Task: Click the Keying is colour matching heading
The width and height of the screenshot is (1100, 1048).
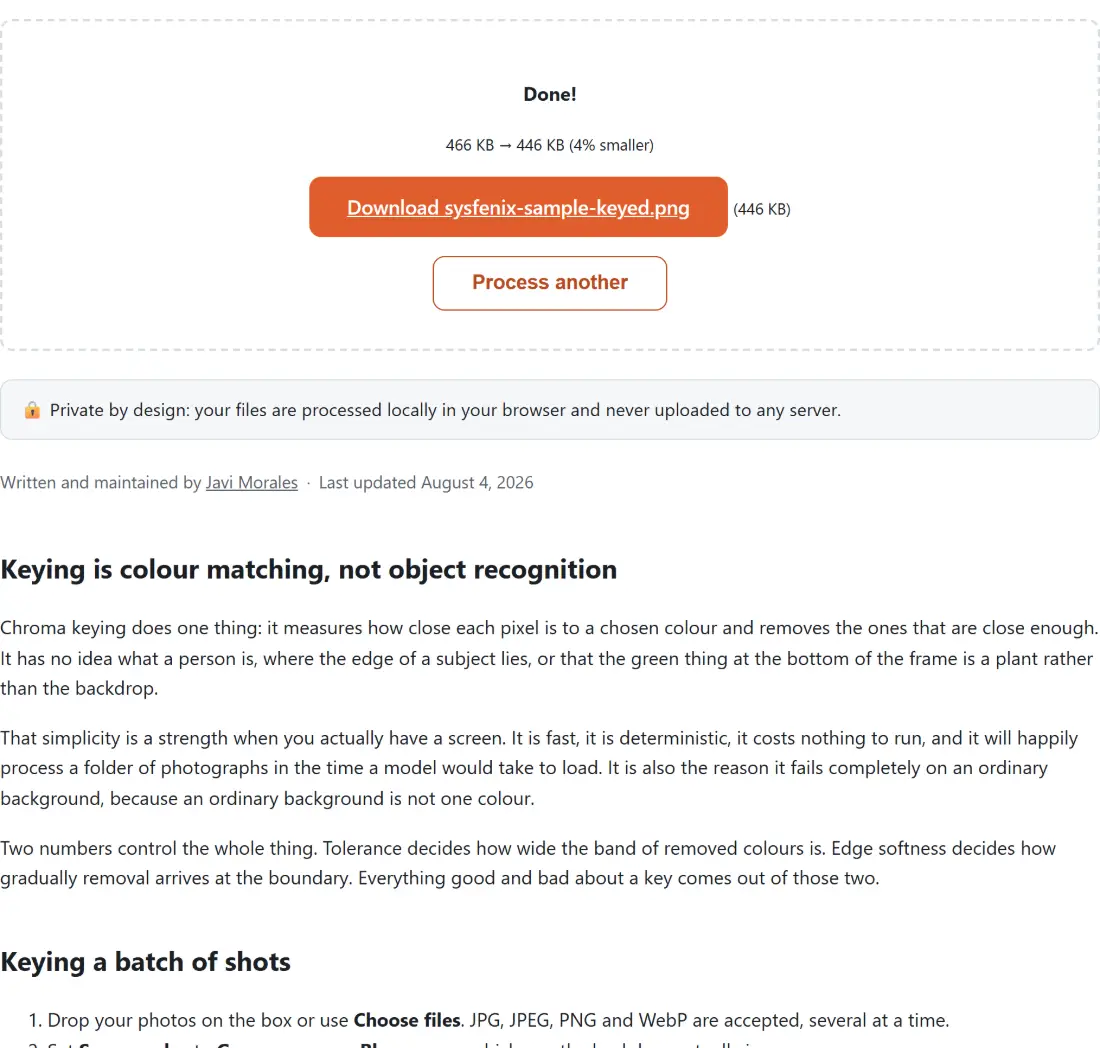Action: coord(309,570)
